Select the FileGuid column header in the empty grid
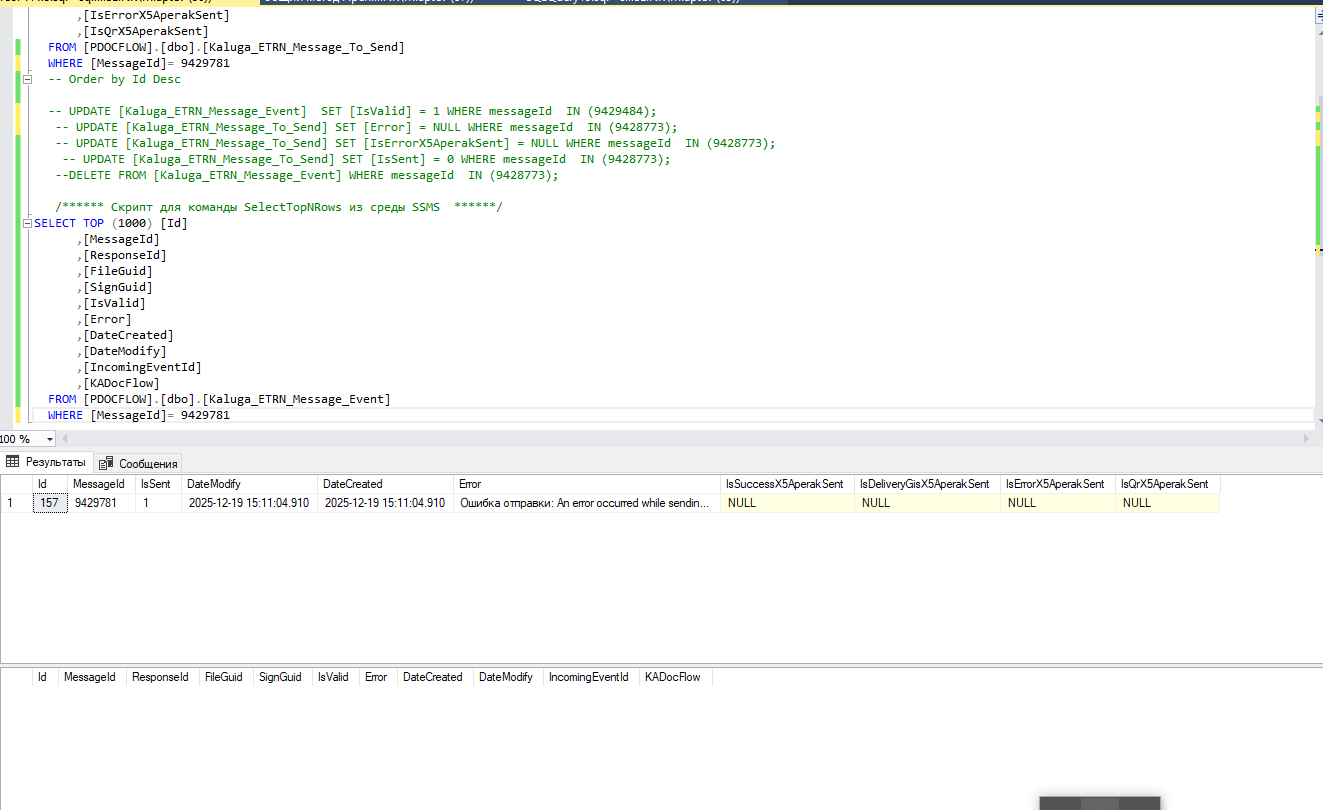Screen dimensions: 1323x810 click(224, 677)
